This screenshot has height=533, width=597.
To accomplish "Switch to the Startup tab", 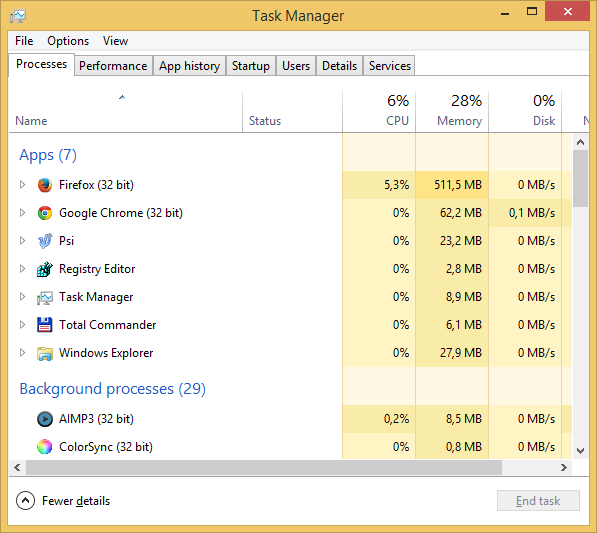I will (251, 66).
